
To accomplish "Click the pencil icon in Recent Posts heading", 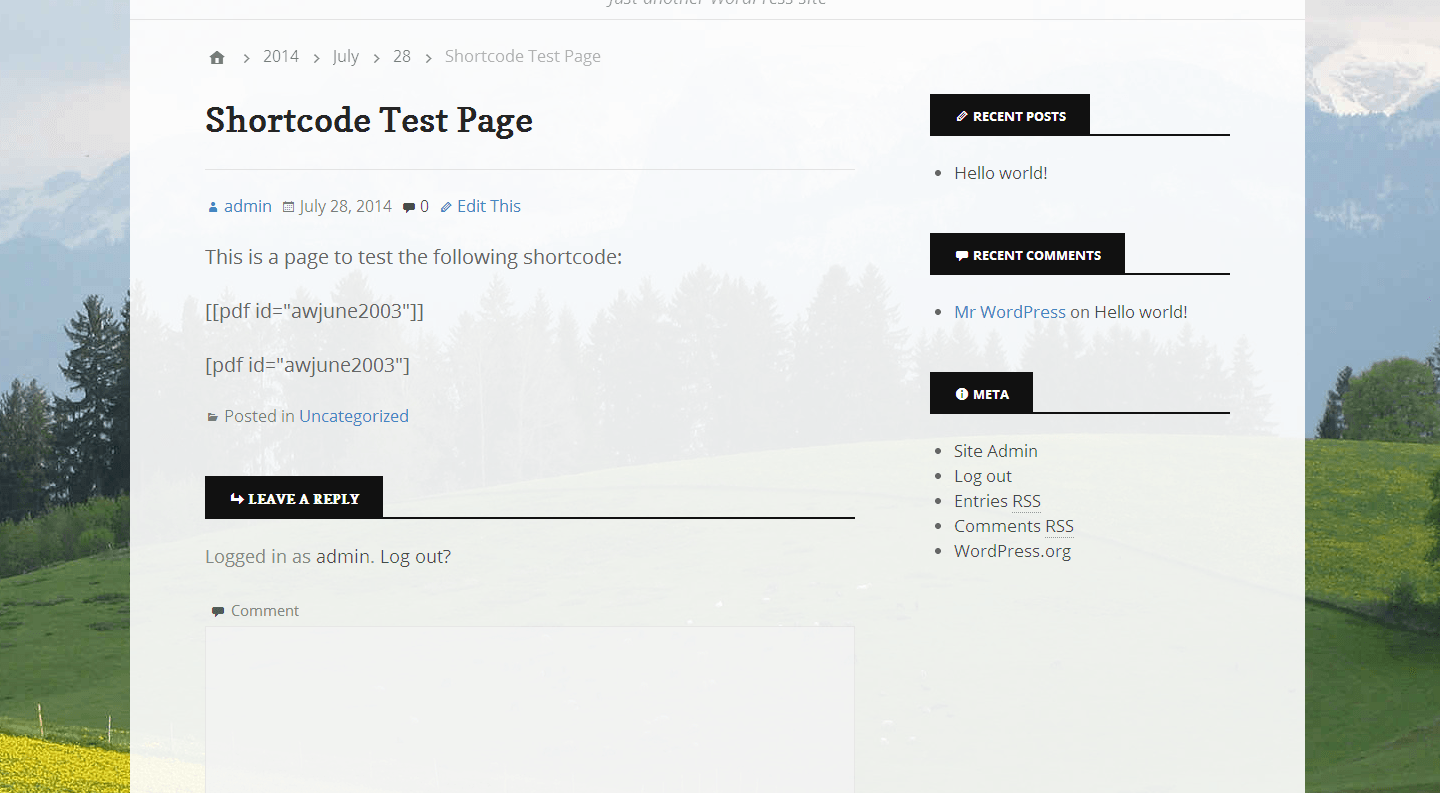I will coord(961,116).
